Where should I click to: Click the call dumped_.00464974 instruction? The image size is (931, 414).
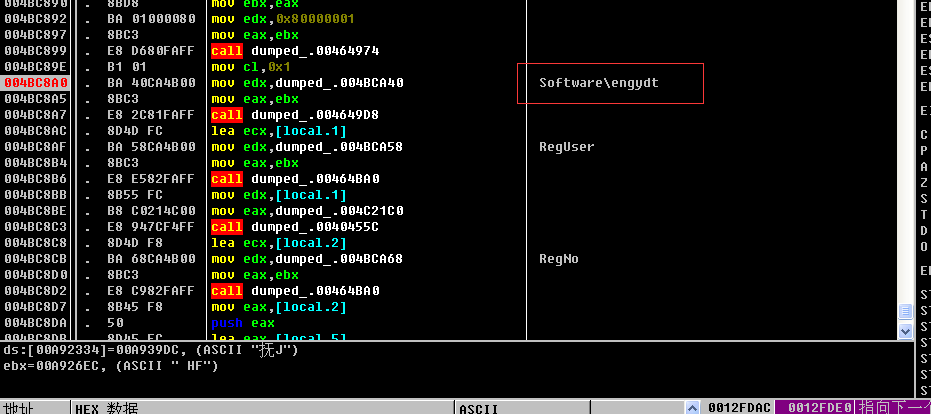tap(295, 51)
